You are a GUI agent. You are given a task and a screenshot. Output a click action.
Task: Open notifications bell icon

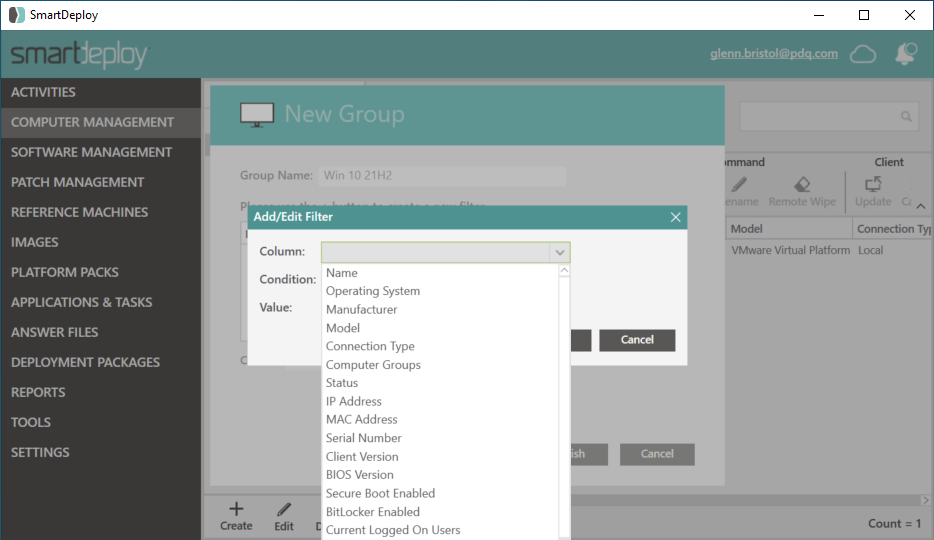tap(905, 54)
